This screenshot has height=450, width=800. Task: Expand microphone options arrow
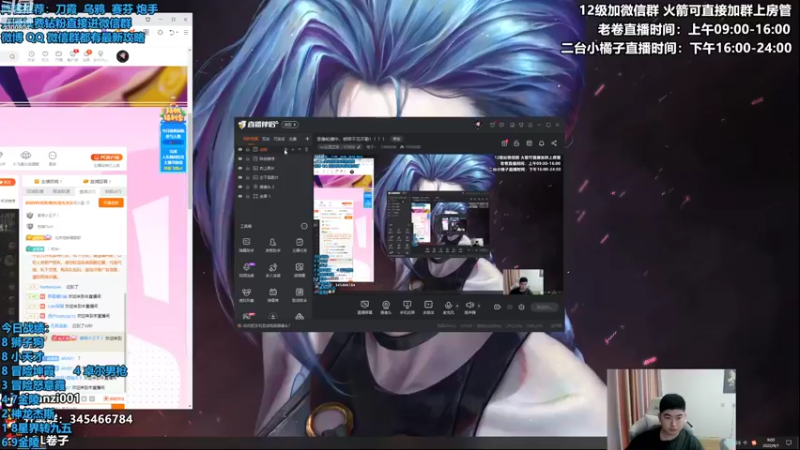click(x=457, y=306)
